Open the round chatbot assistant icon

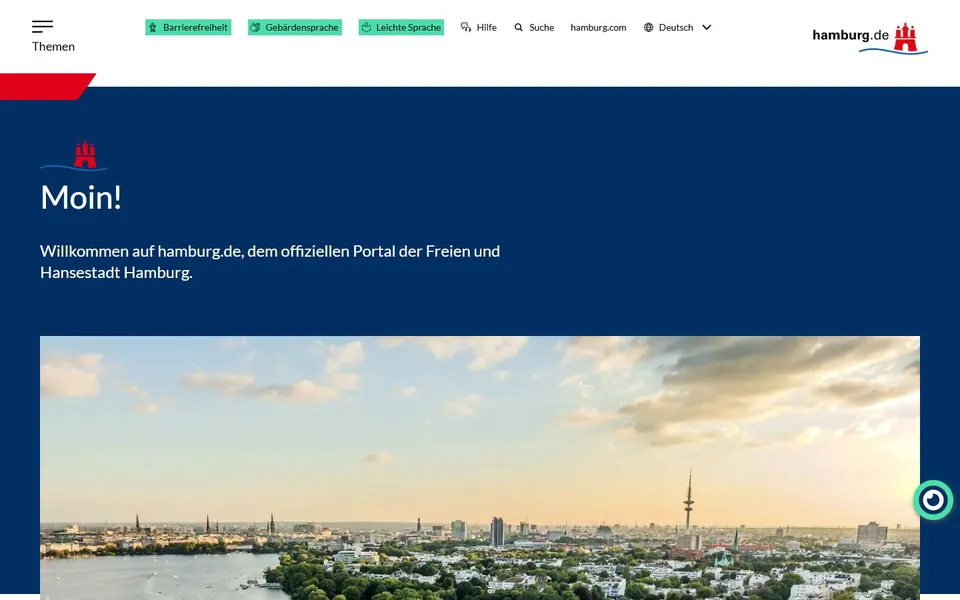(x=933, y=500)
